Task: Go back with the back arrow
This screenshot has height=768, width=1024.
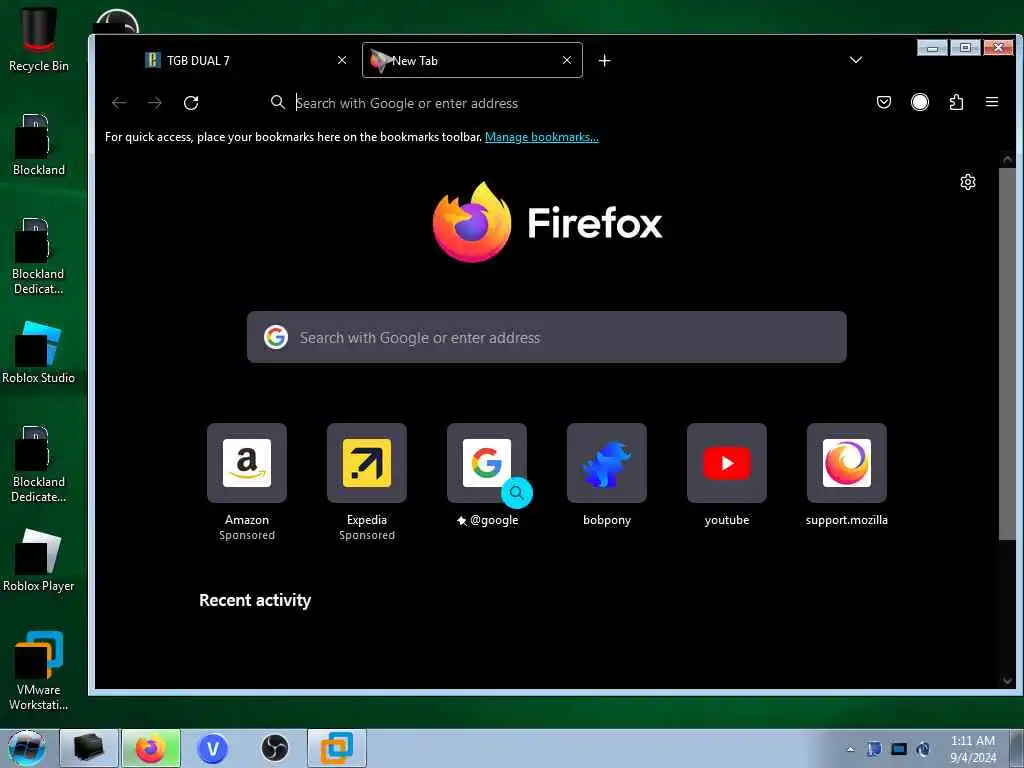Action: [119, 103]
